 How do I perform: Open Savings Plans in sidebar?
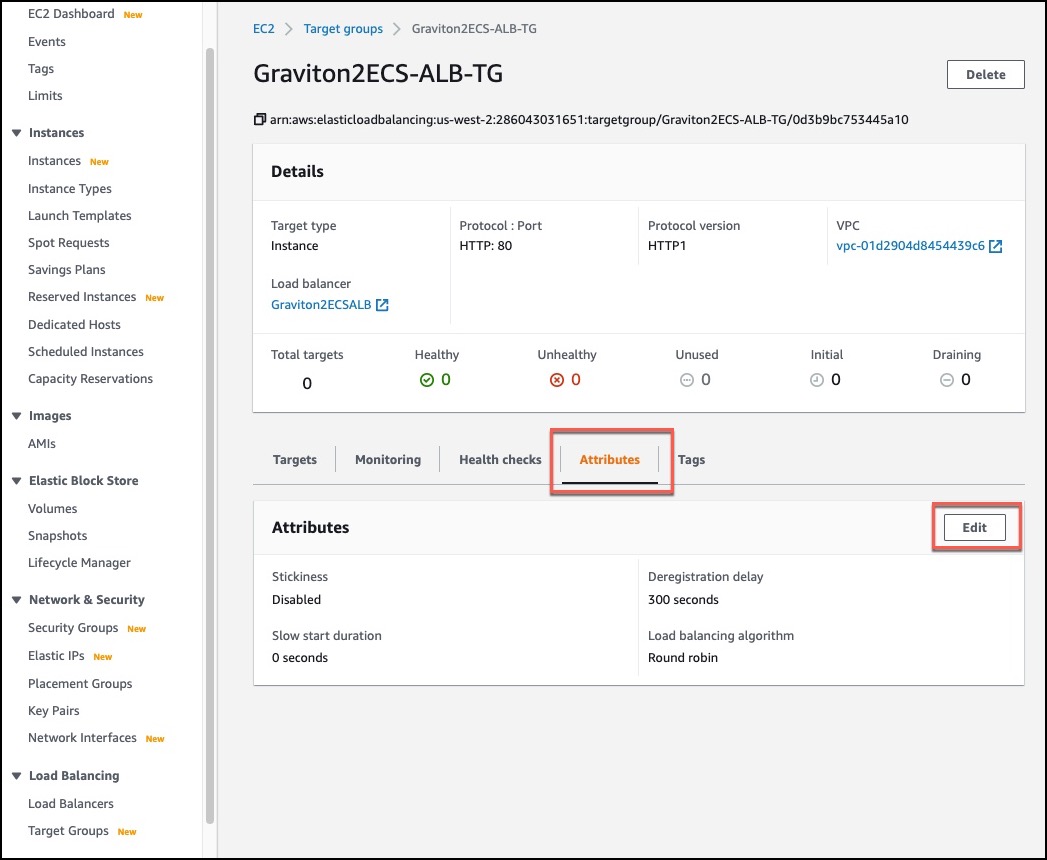66,270
